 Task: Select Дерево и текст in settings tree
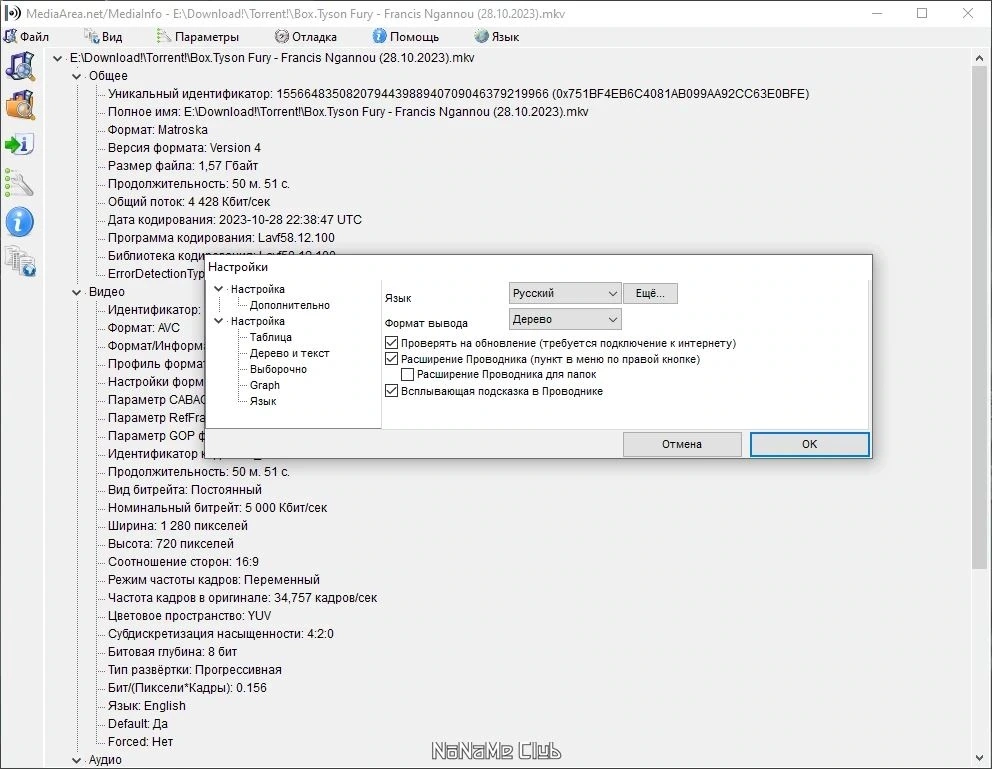pyautogui.click(x=290, y=353)
